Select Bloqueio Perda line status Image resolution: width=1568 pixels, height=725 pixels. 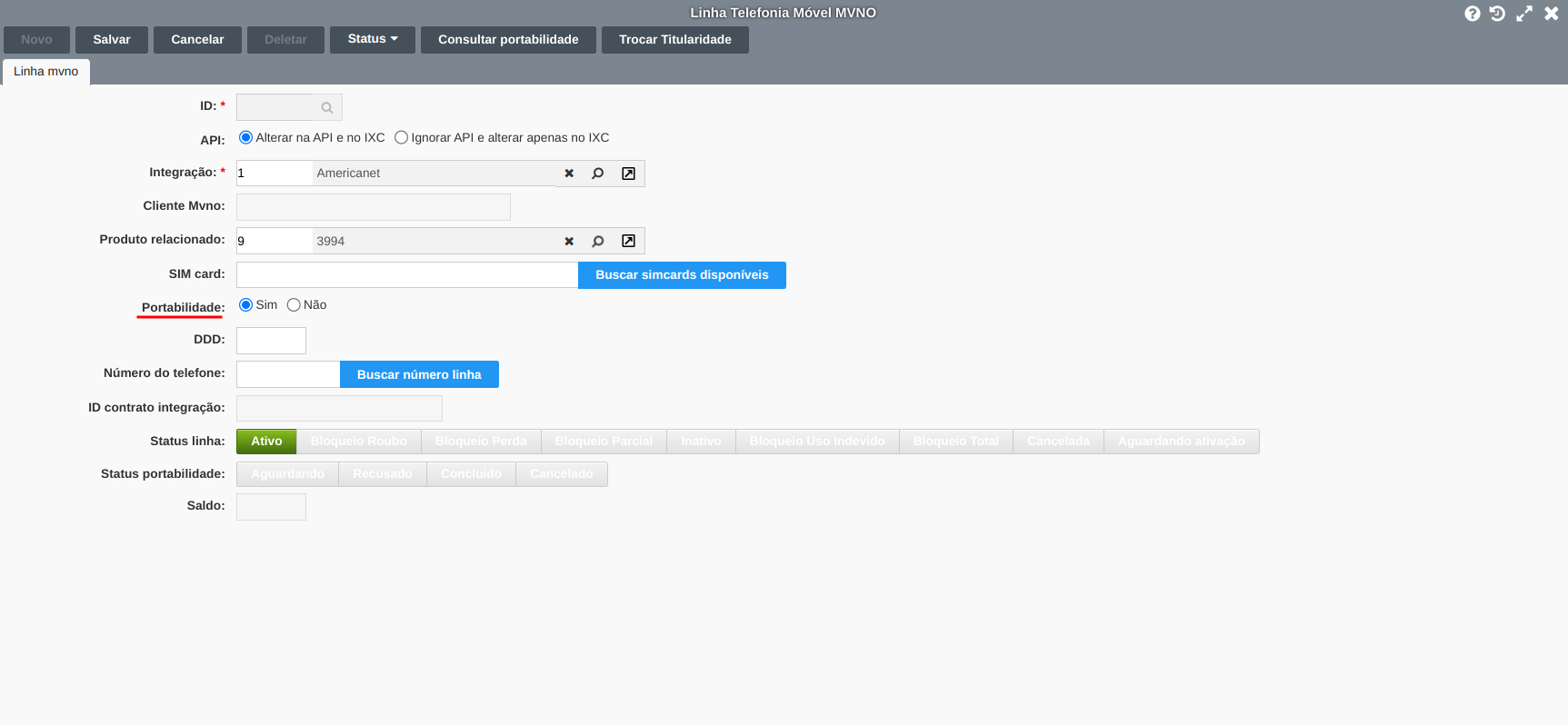pyautogui.click(x=481, y=442)
